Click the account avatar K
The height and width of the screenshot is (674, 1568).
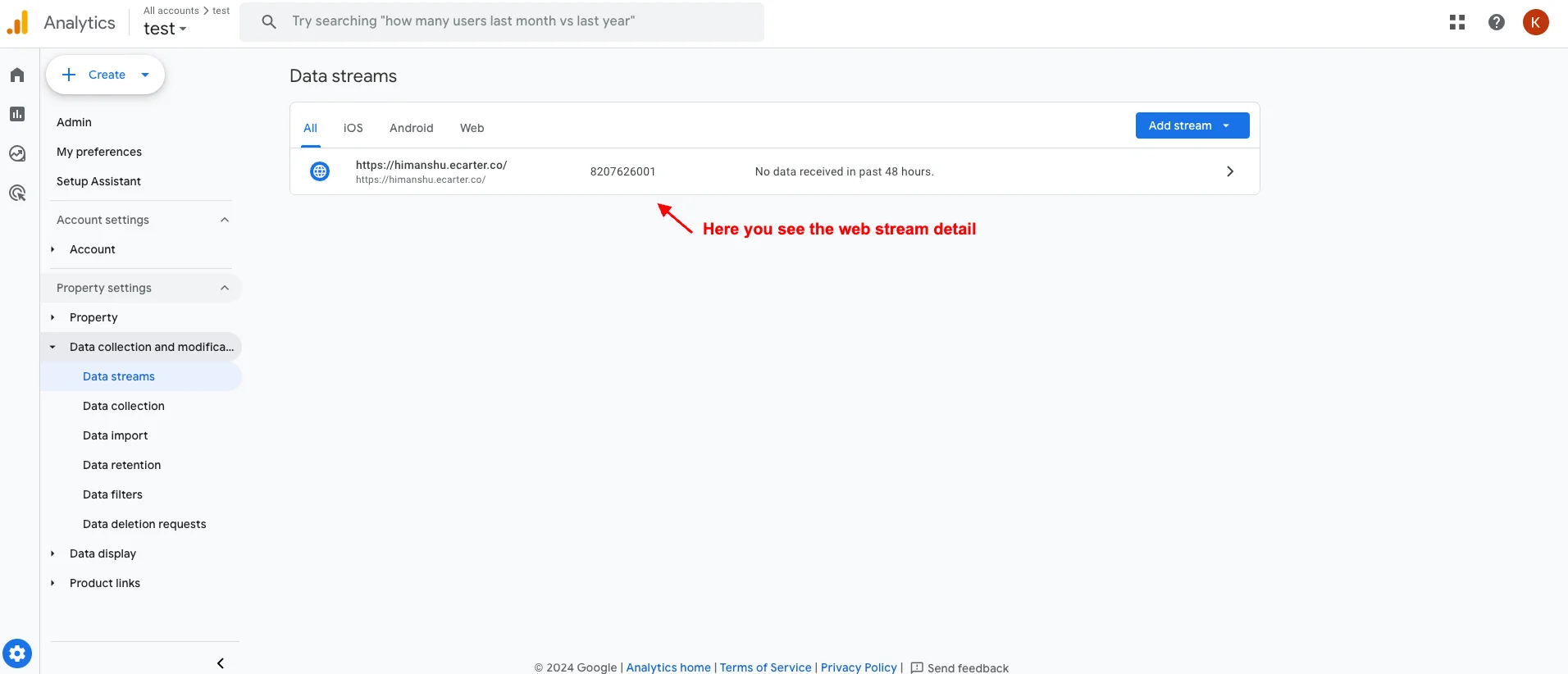pos(1535,22)
